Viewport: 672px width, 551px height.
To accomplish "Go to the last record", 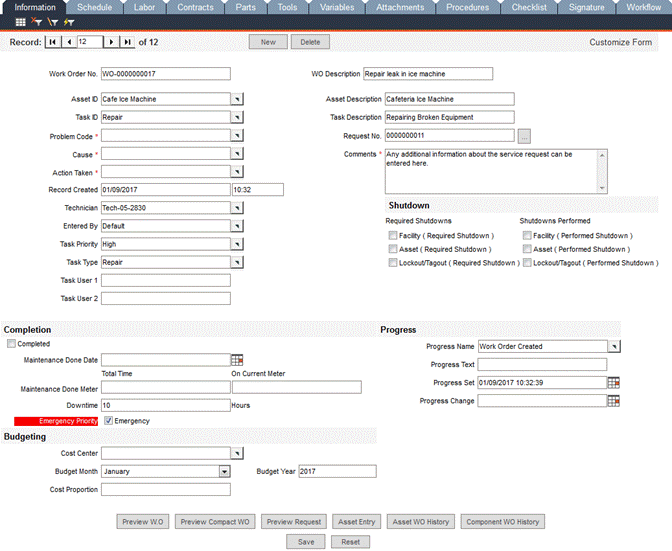I will [x=127, y=43].
